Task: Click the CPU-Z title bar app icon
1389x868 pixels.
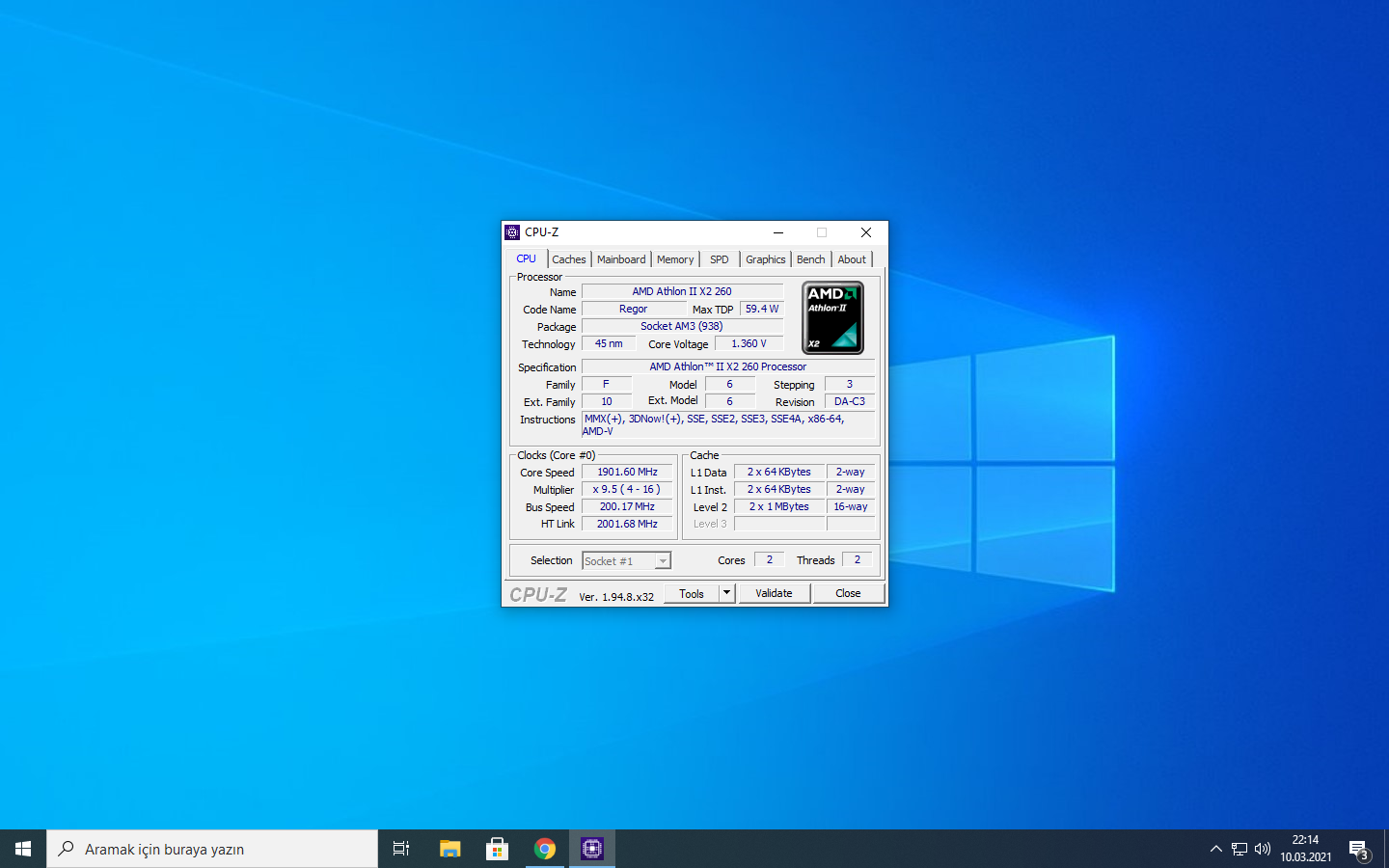Action: [x=512, y=232]
